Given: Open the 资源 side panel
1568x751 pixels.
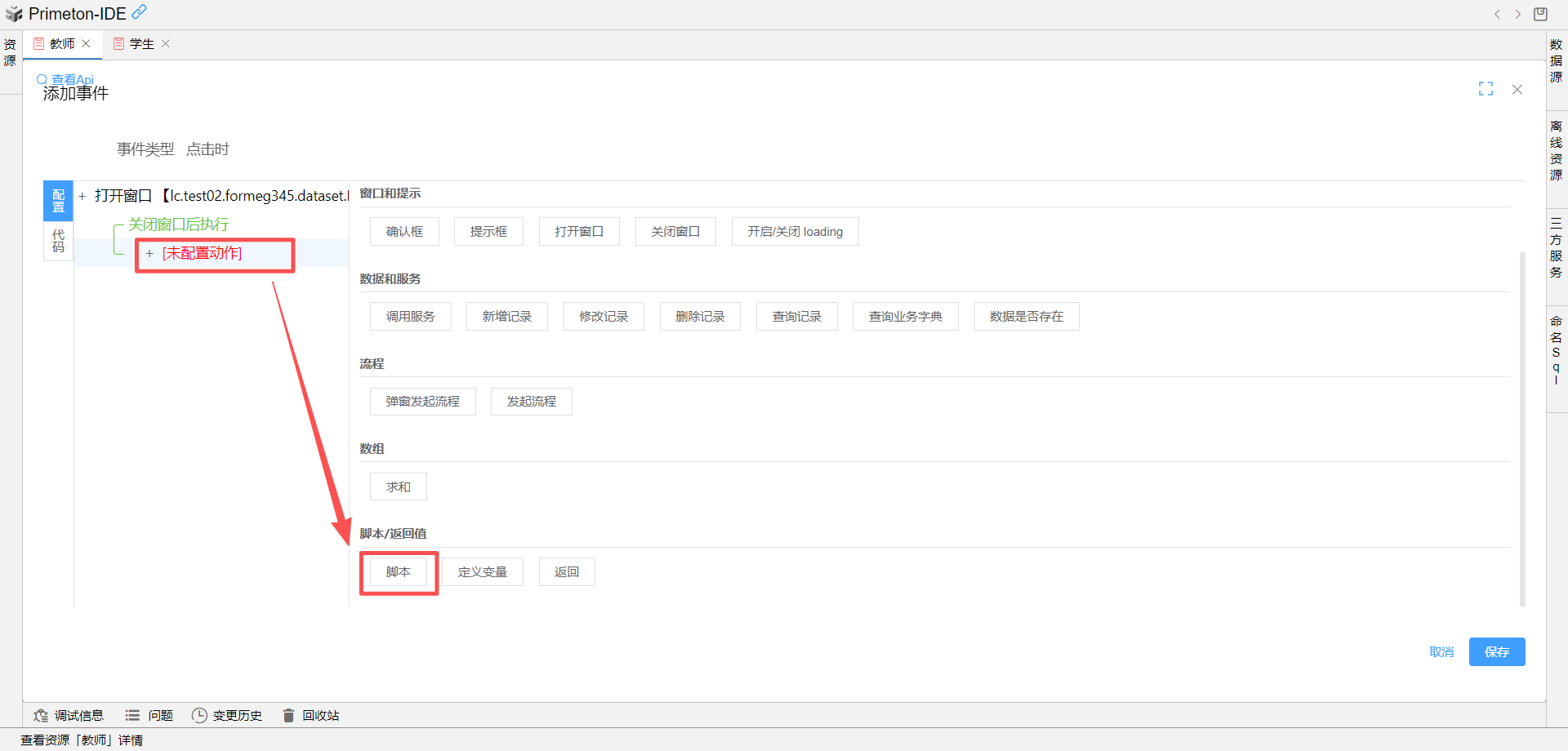Looking at the screenshot, I should [x=10, y=52].
